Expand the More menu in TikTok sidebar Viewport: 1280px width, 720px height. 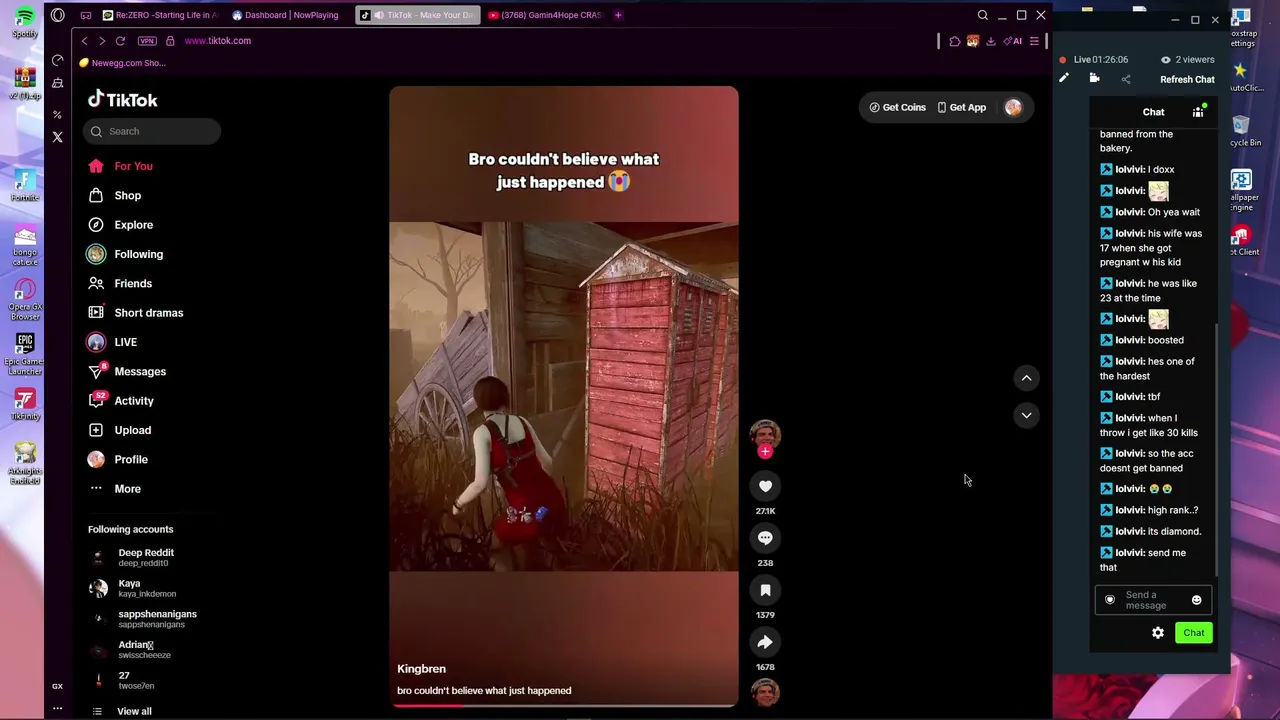click(115, 489)
